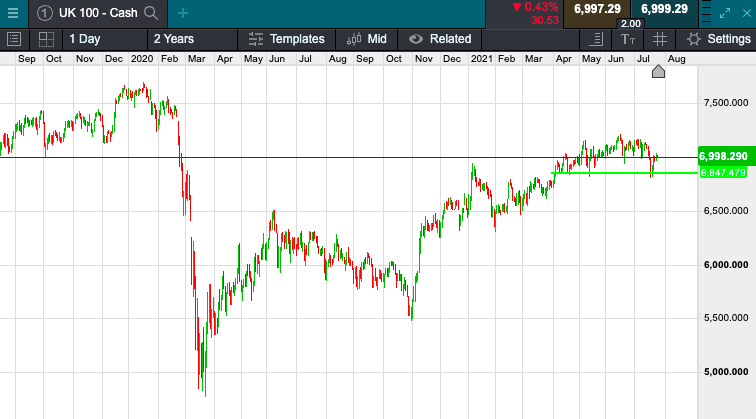Click the current price label 6,998.290
756x419 pixels.
[x=726, y=156]
